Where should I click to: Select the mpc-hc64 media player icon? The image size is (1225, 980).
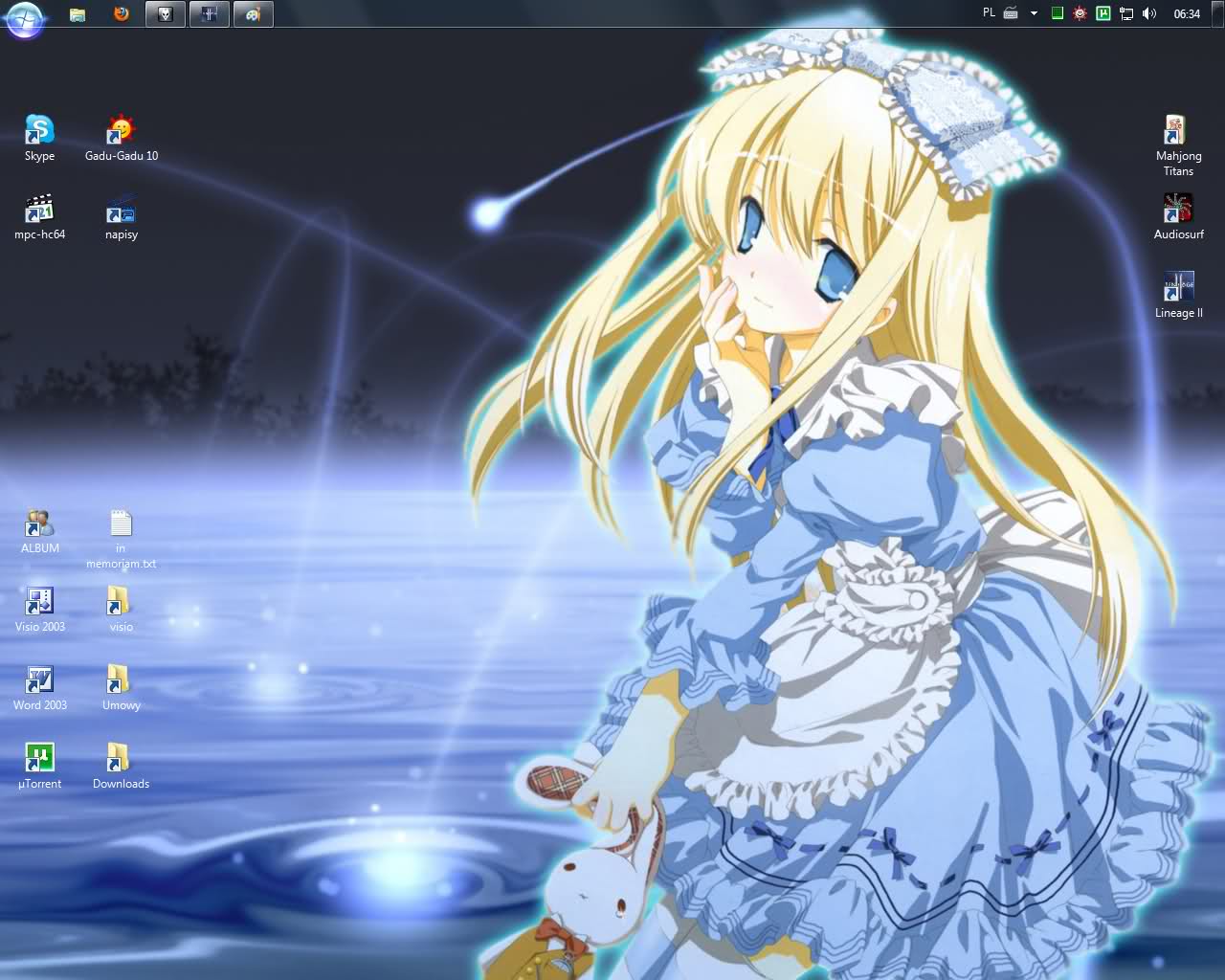click(39, 209)
